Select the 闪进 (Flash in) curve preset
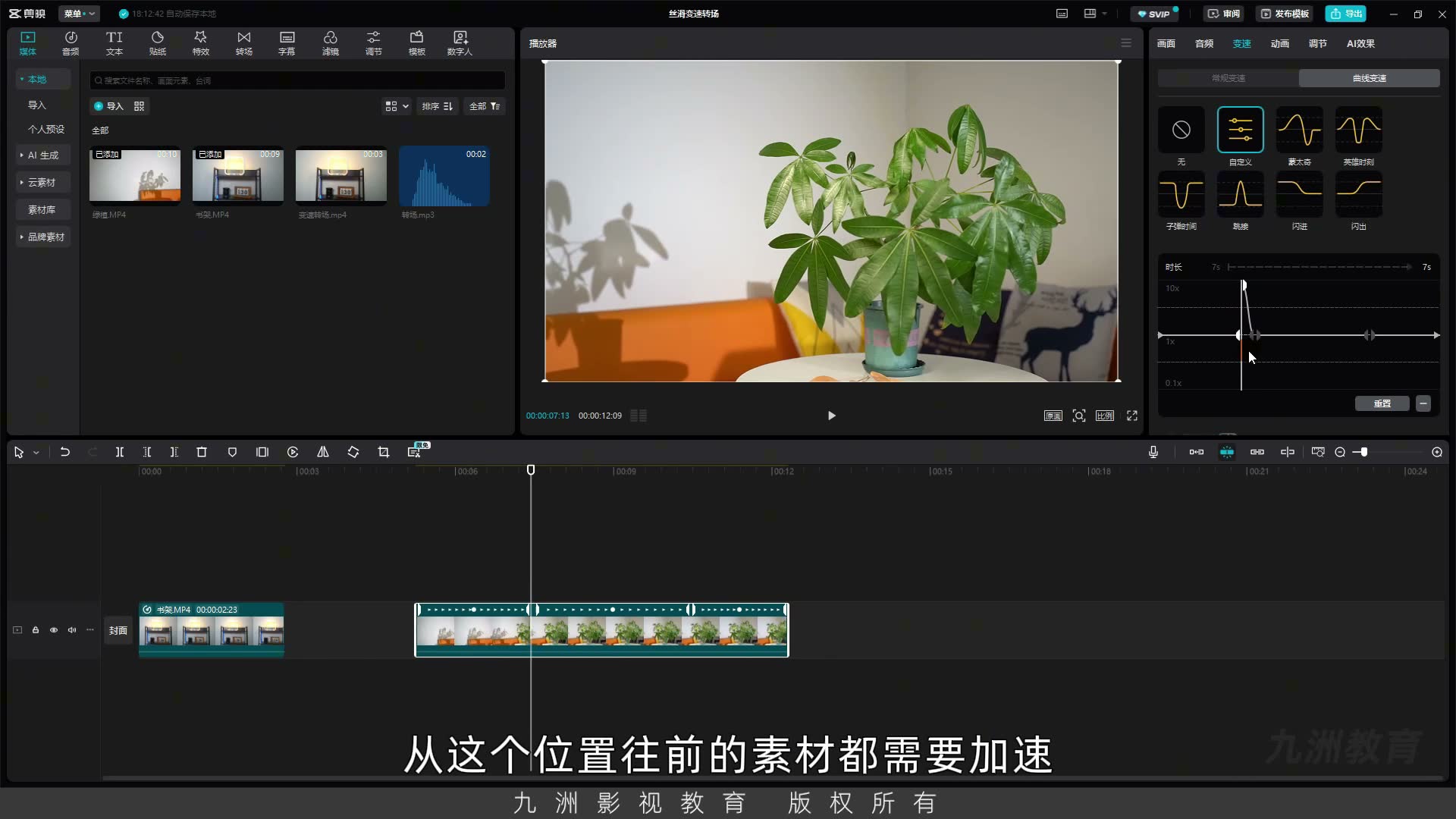 tap(1300, 201)
